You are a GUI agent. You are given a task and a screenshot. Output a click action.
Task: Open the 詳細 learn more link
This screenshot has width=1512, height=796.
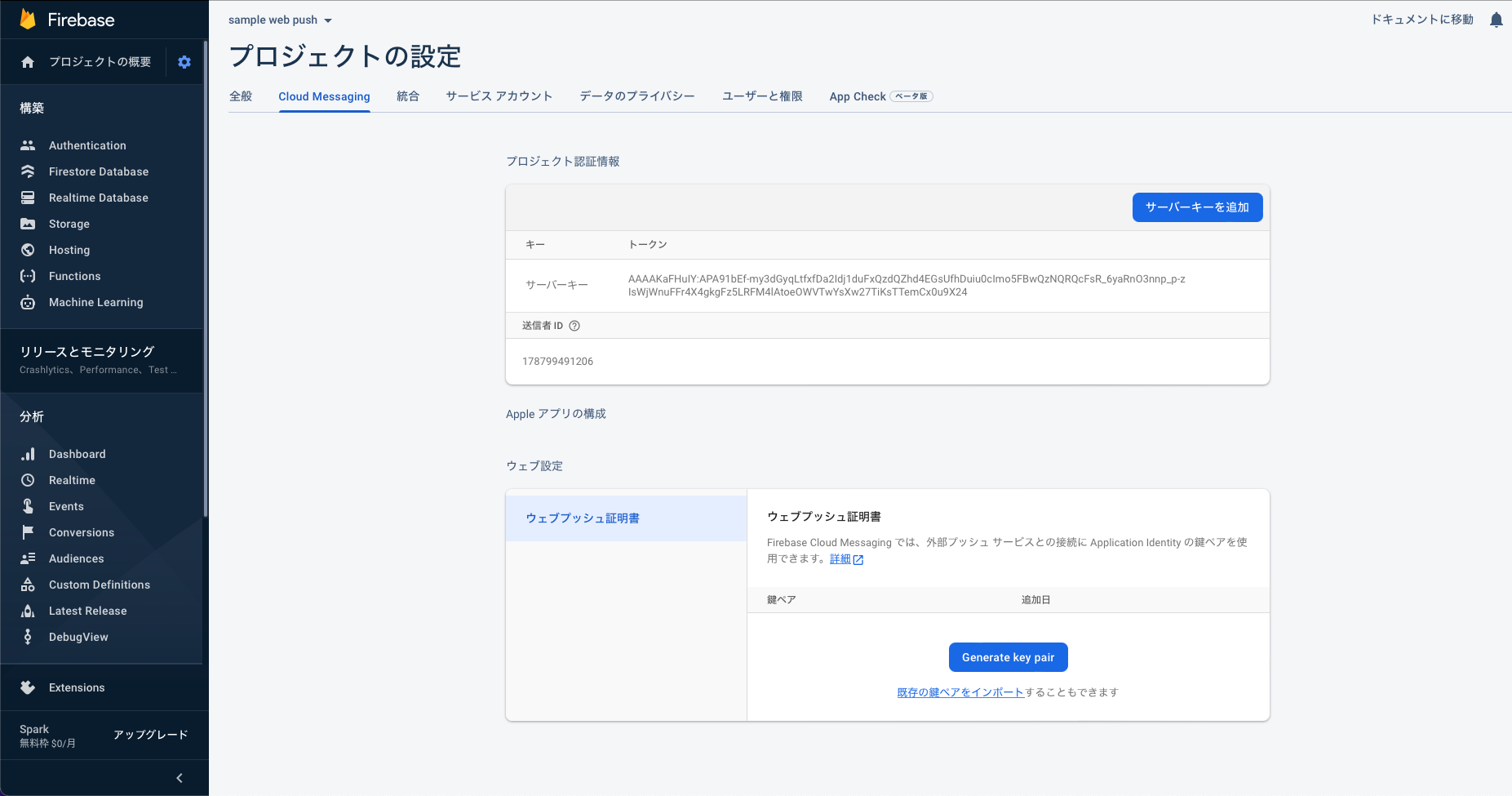[846, 559]
